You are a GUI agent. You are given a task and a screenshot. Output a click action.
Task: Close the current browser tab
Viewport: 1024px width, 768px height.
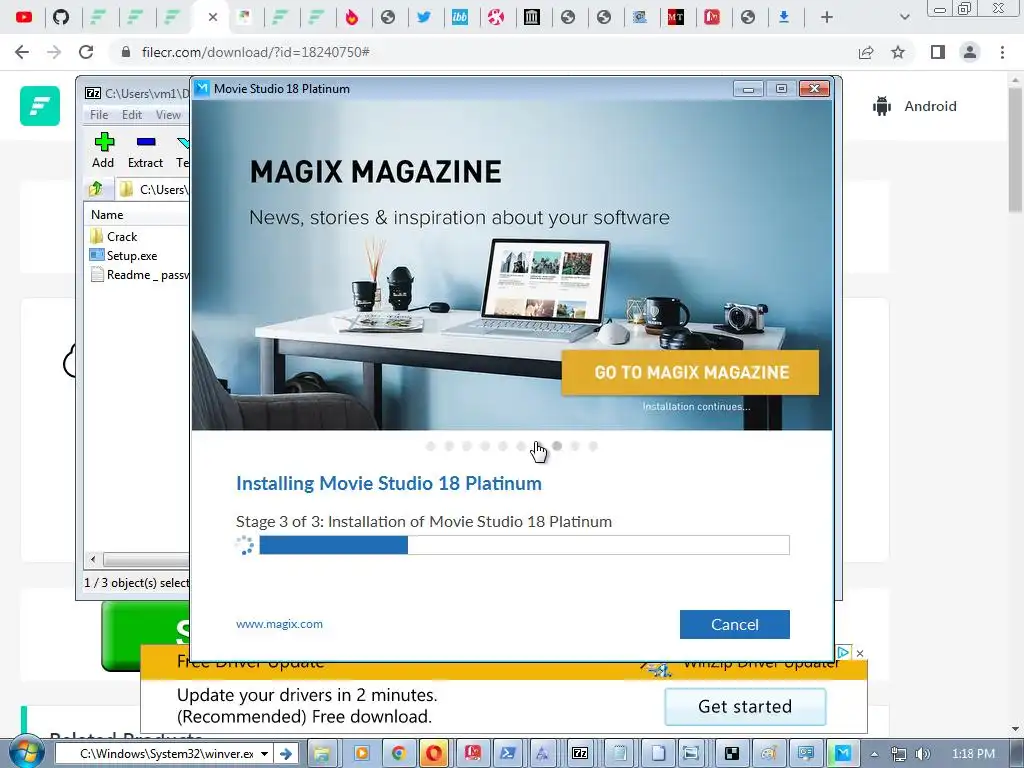[x=212, y=17]
